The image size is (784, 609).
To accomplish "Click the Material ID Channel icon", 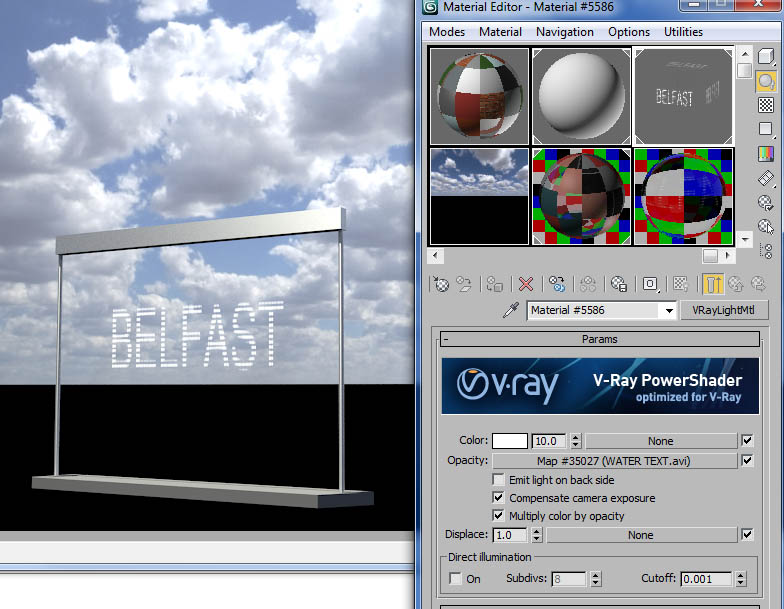I will [650, 284].
